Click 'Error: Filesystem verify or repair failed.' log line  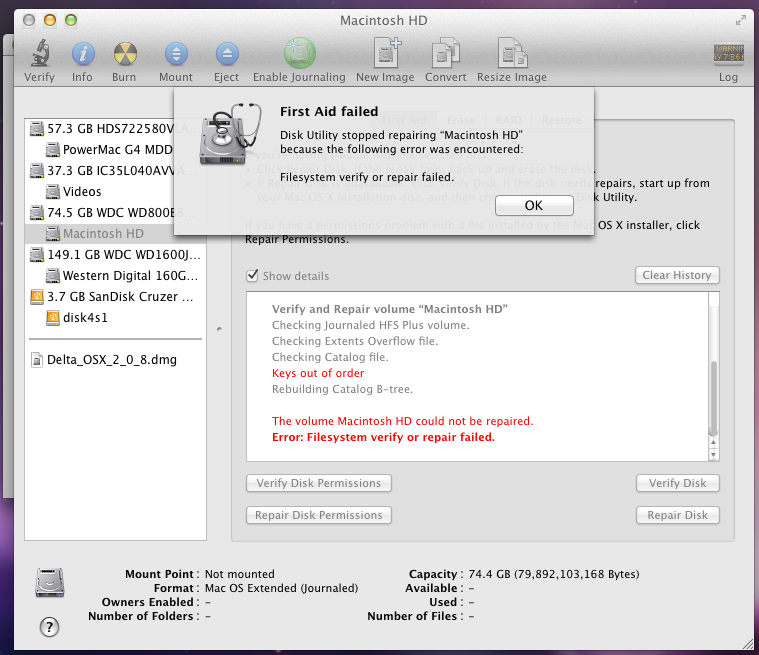[383, 437]
